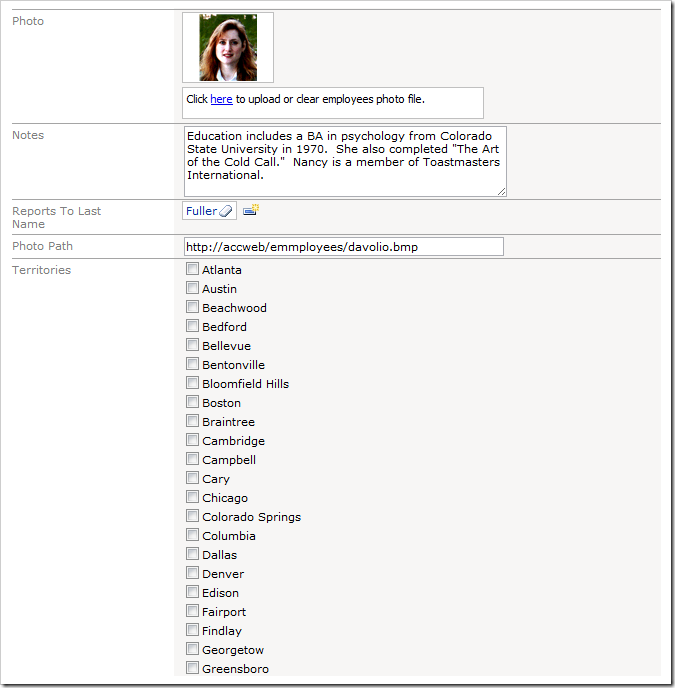Check the Bloomfield Hills checkbox
Viewport: 675px width, 688px height.
[192, 383]
